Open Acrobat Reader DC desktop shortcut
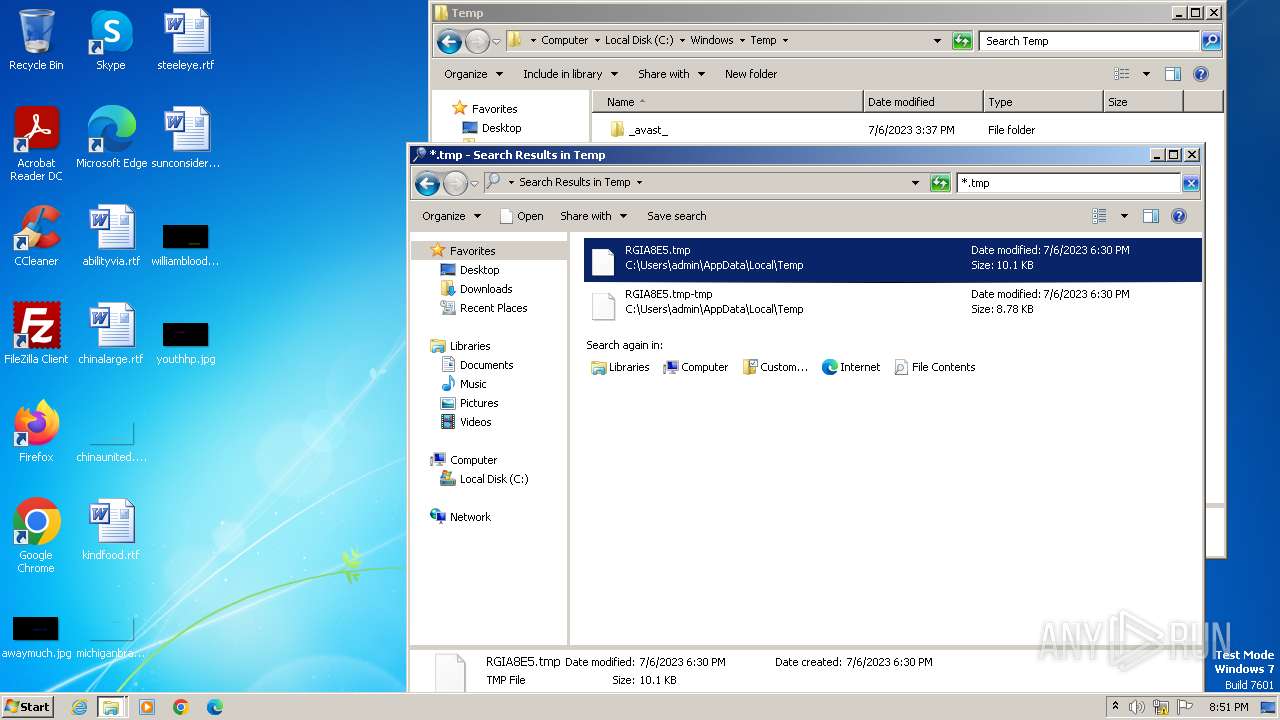 click(36, 144)
